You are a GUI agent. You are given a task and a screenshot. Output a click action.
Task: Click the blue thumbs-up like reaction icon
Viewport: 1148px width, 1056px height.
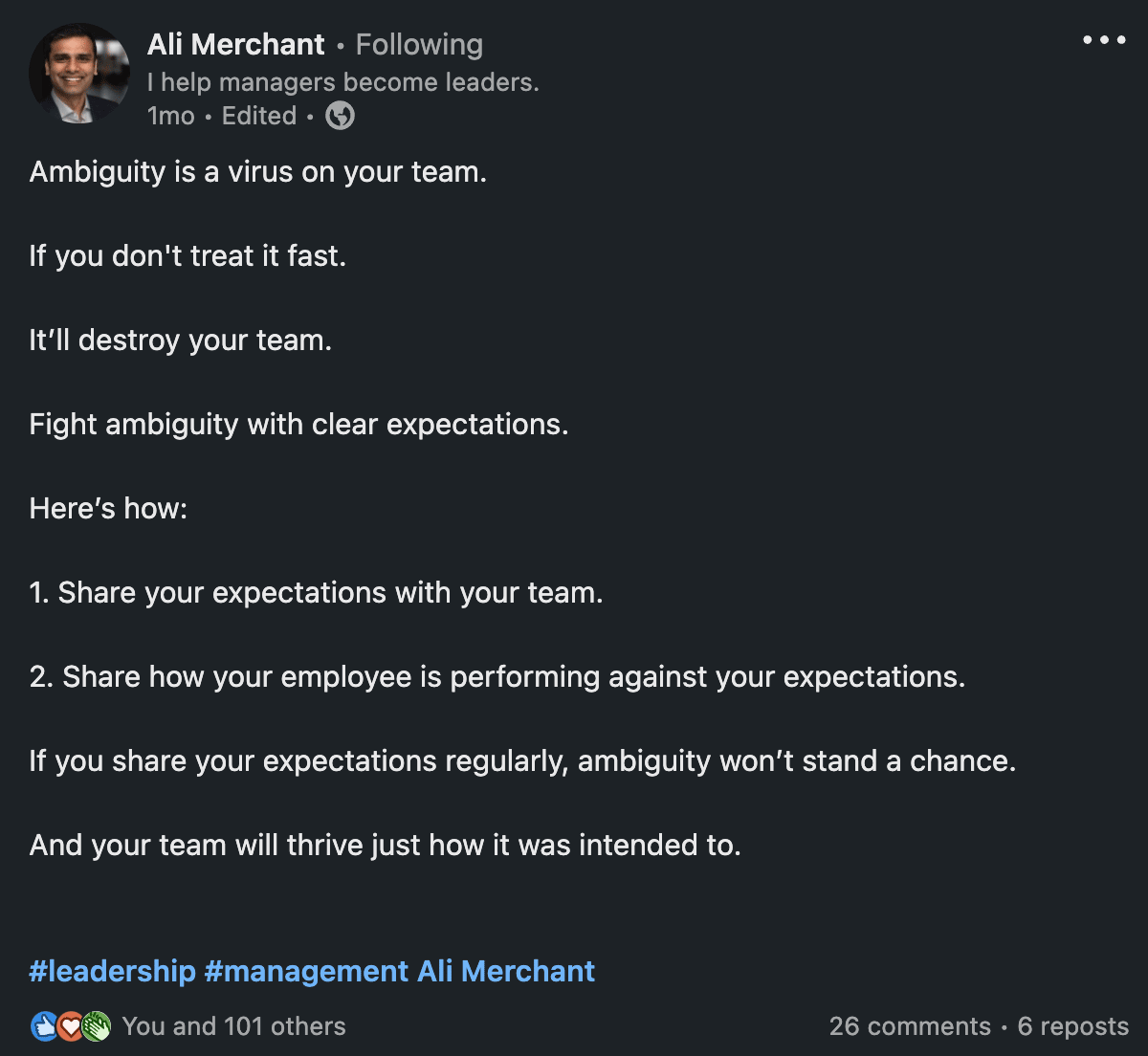tap(44, 1026)
